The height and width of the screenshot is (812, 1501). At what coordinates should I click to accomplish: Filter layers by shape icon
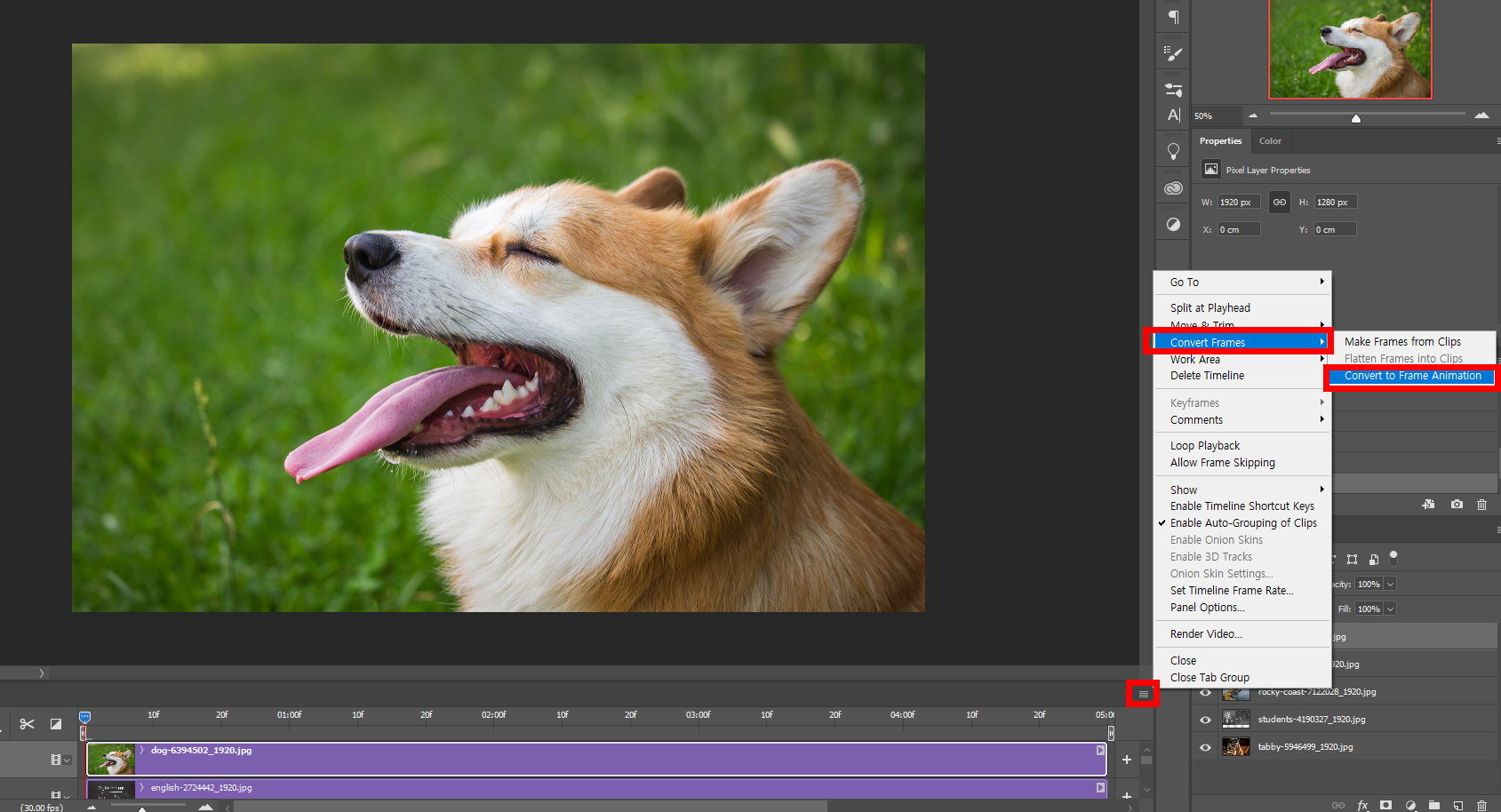1352,559
